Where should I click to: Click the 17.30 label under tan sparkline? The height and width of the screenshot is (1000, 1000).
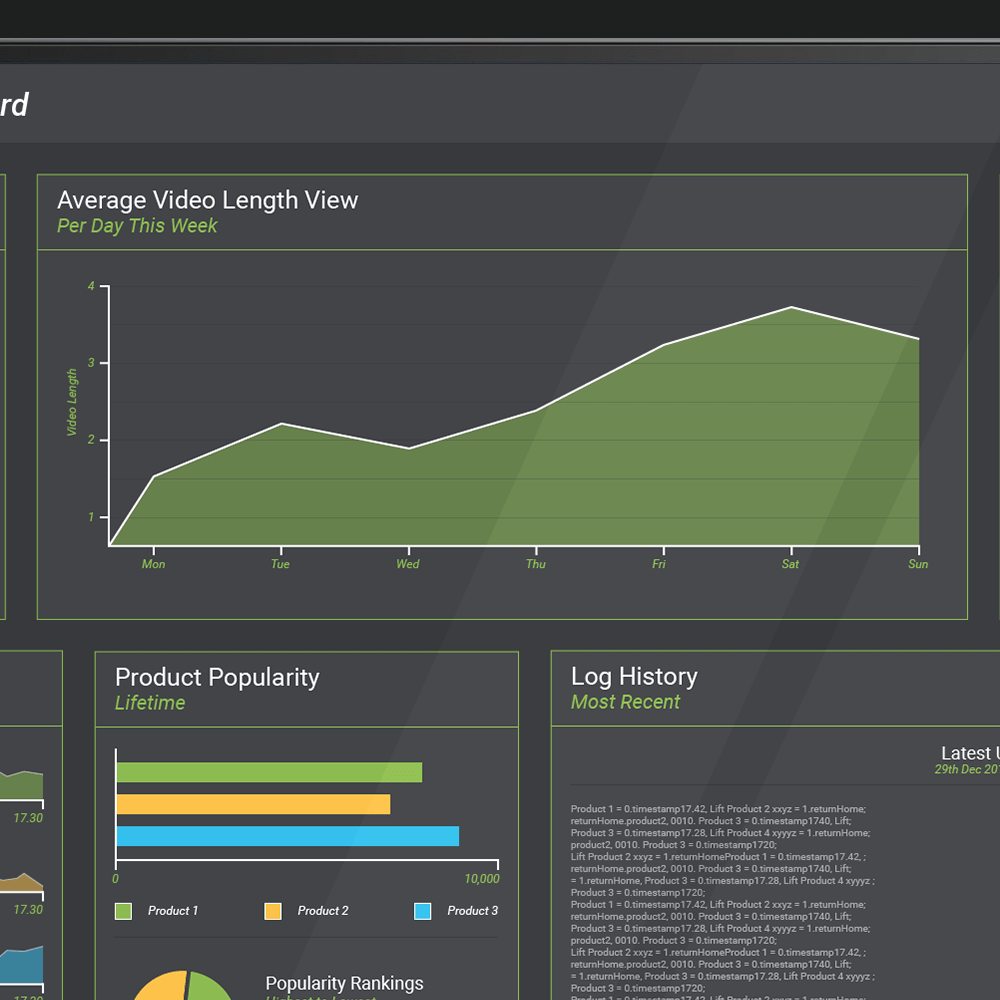click(28, 909)
